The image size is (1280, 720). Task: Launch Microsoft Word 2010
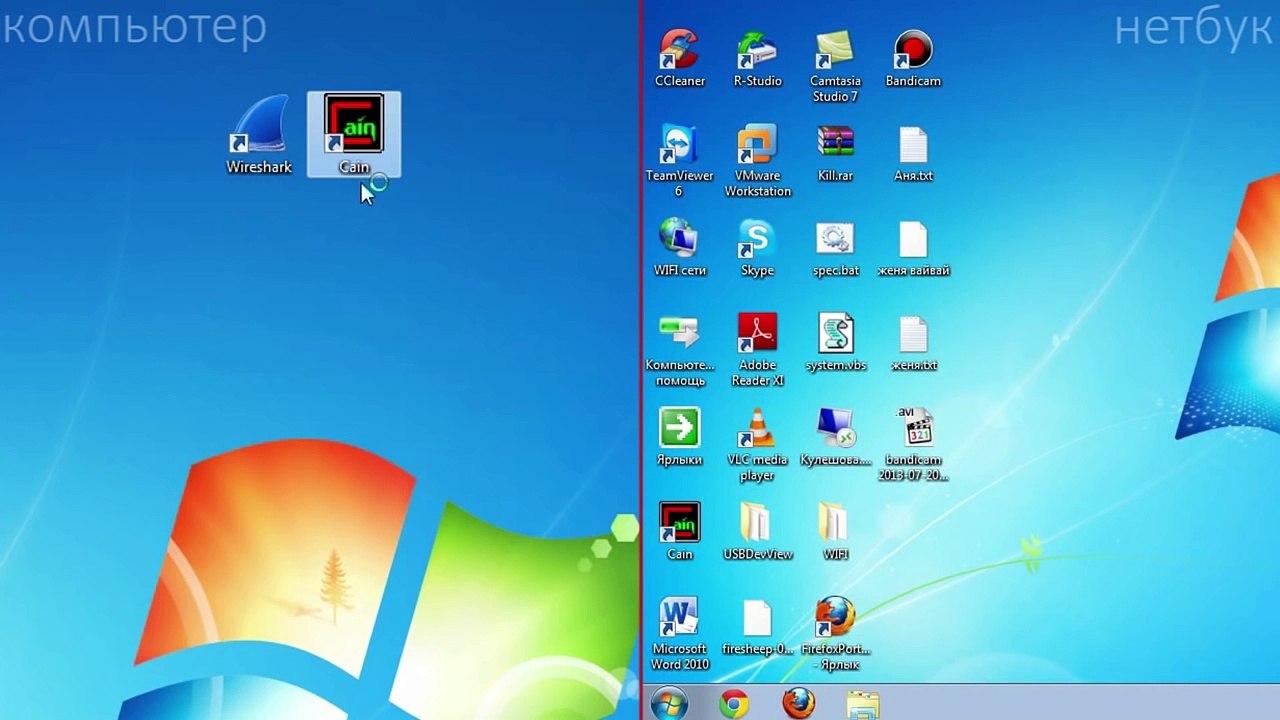[x=680, y=634]
